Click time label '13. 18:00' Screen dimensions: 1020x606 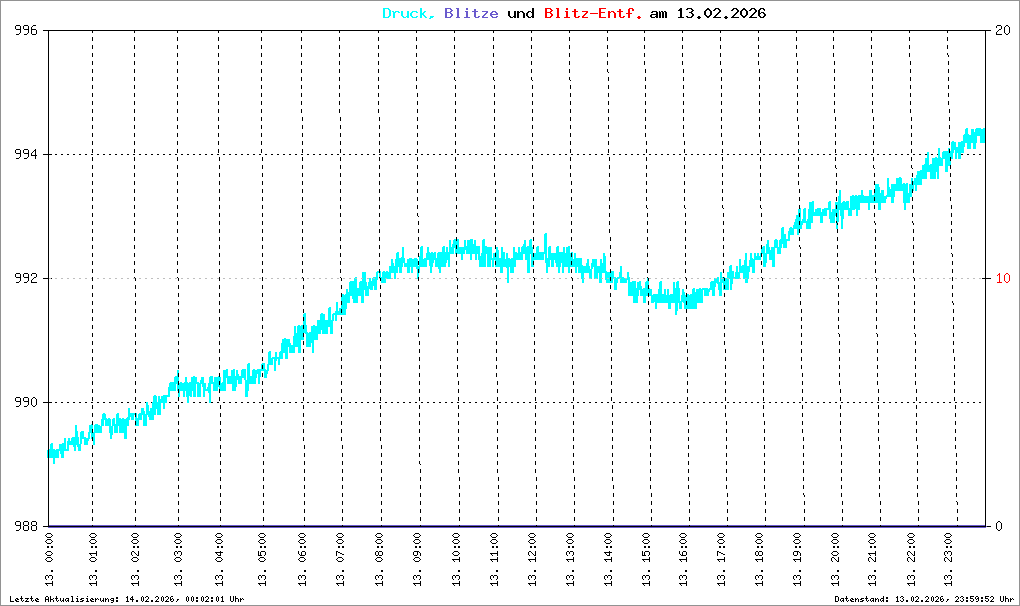pyautogui.click(x=760, y=559)
